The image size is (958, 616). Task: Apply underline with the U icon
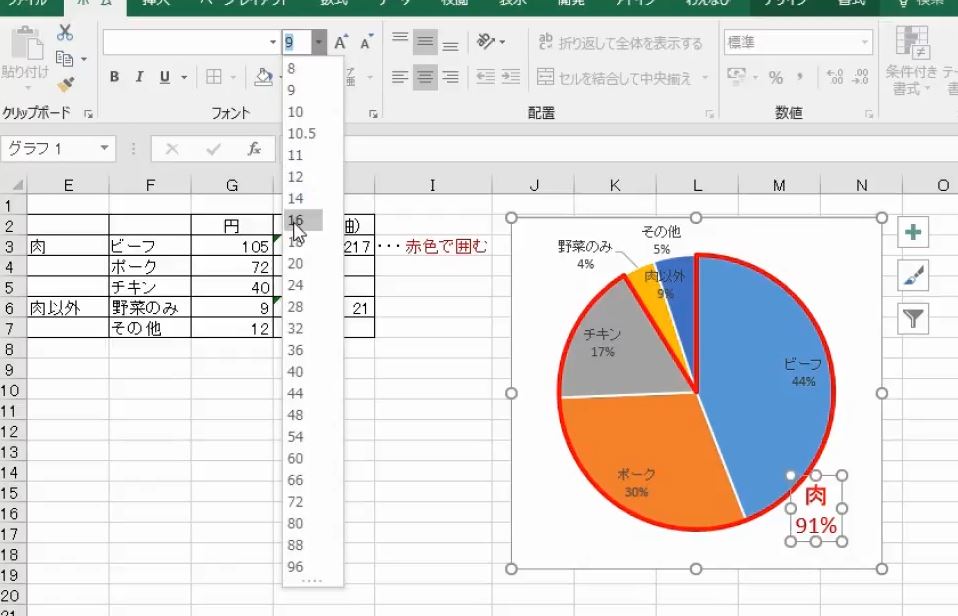pyautogui.click(x=163, y=76)
